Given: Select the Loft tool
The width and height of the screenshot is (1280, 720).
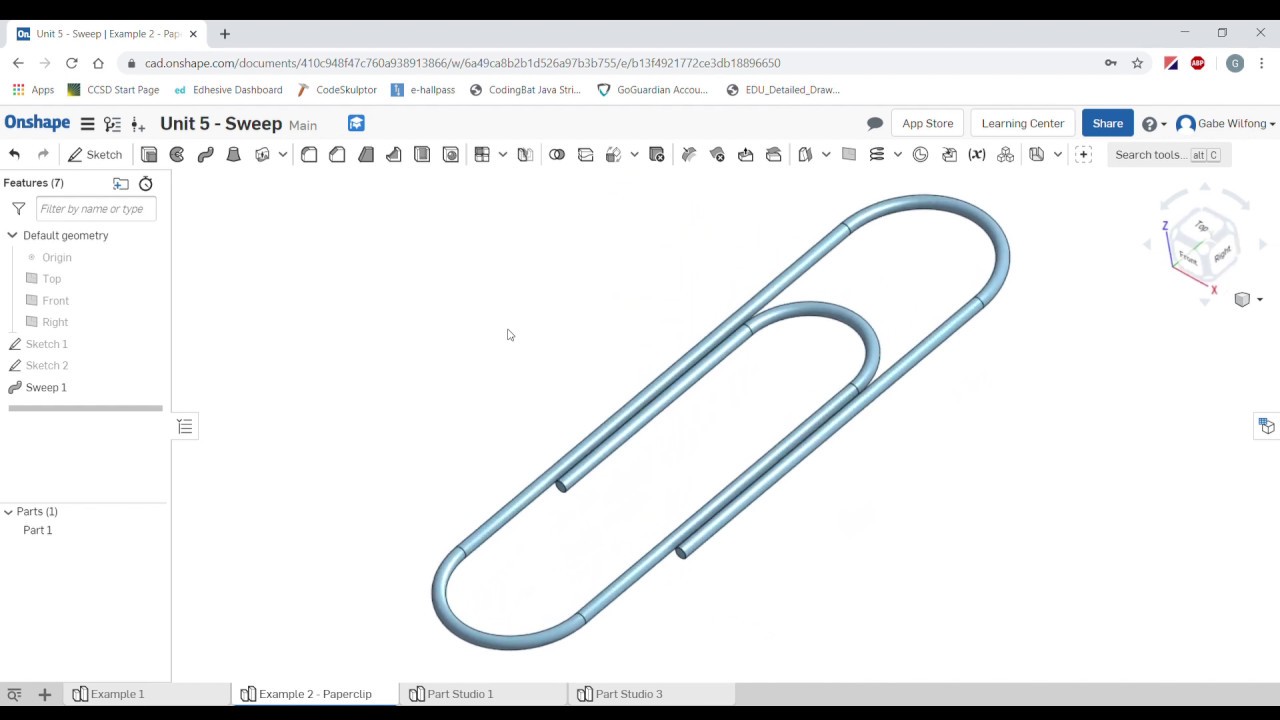Looking at the screenshot, I should (x=233, y=154).
